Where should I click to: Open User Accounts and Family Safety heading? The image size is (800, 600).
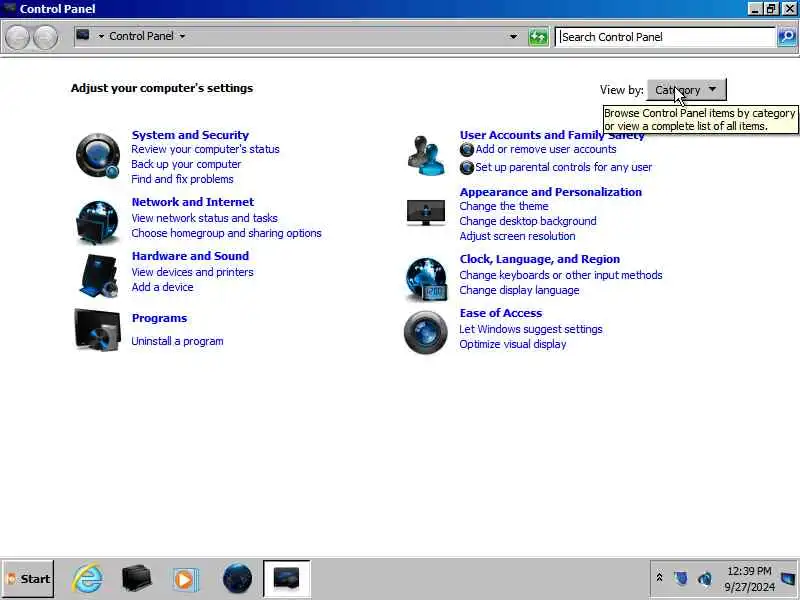[x=552, y=135]
